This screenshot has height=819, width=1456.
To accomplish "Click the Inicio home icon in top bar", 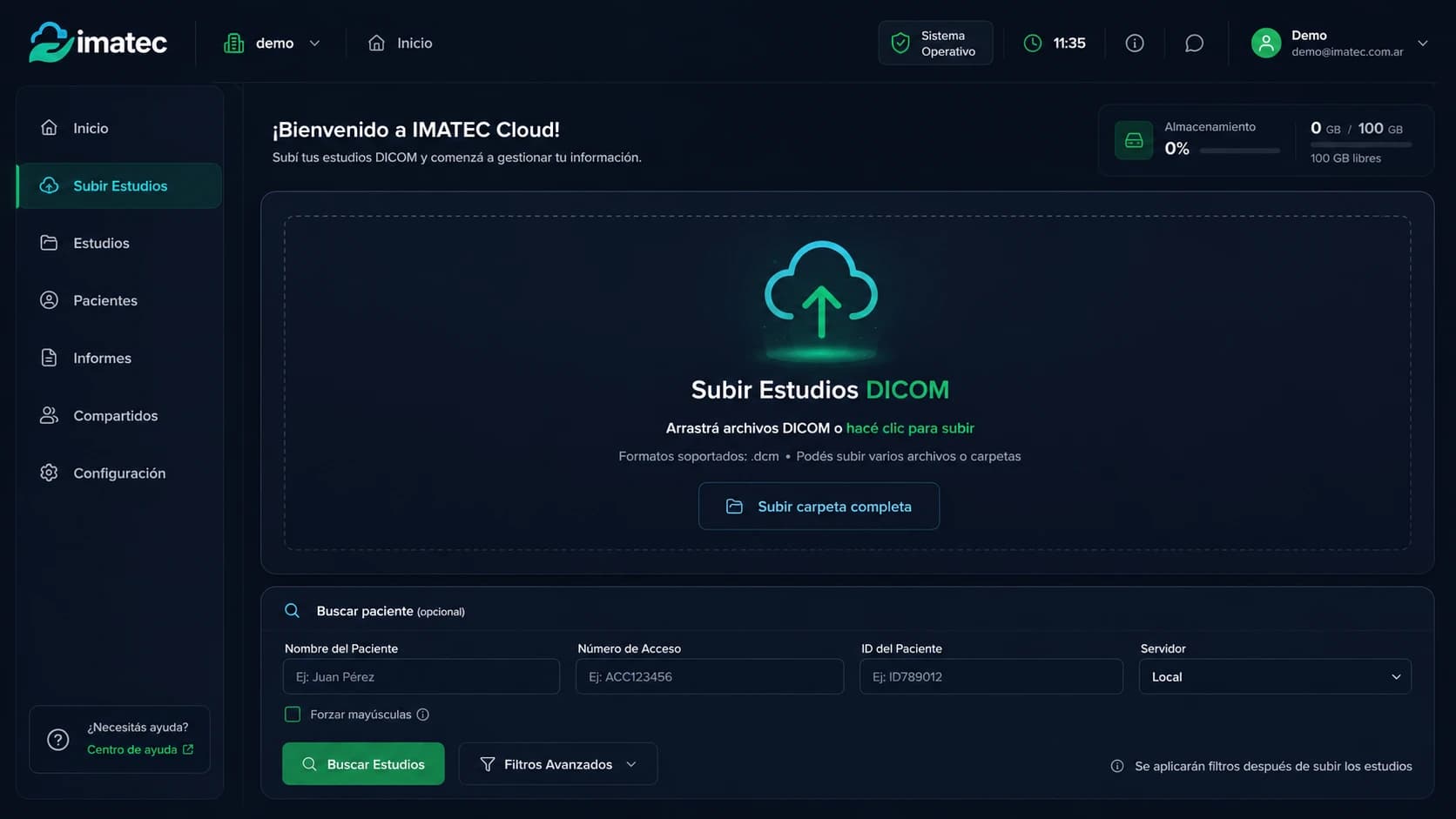I will point(376,43).
